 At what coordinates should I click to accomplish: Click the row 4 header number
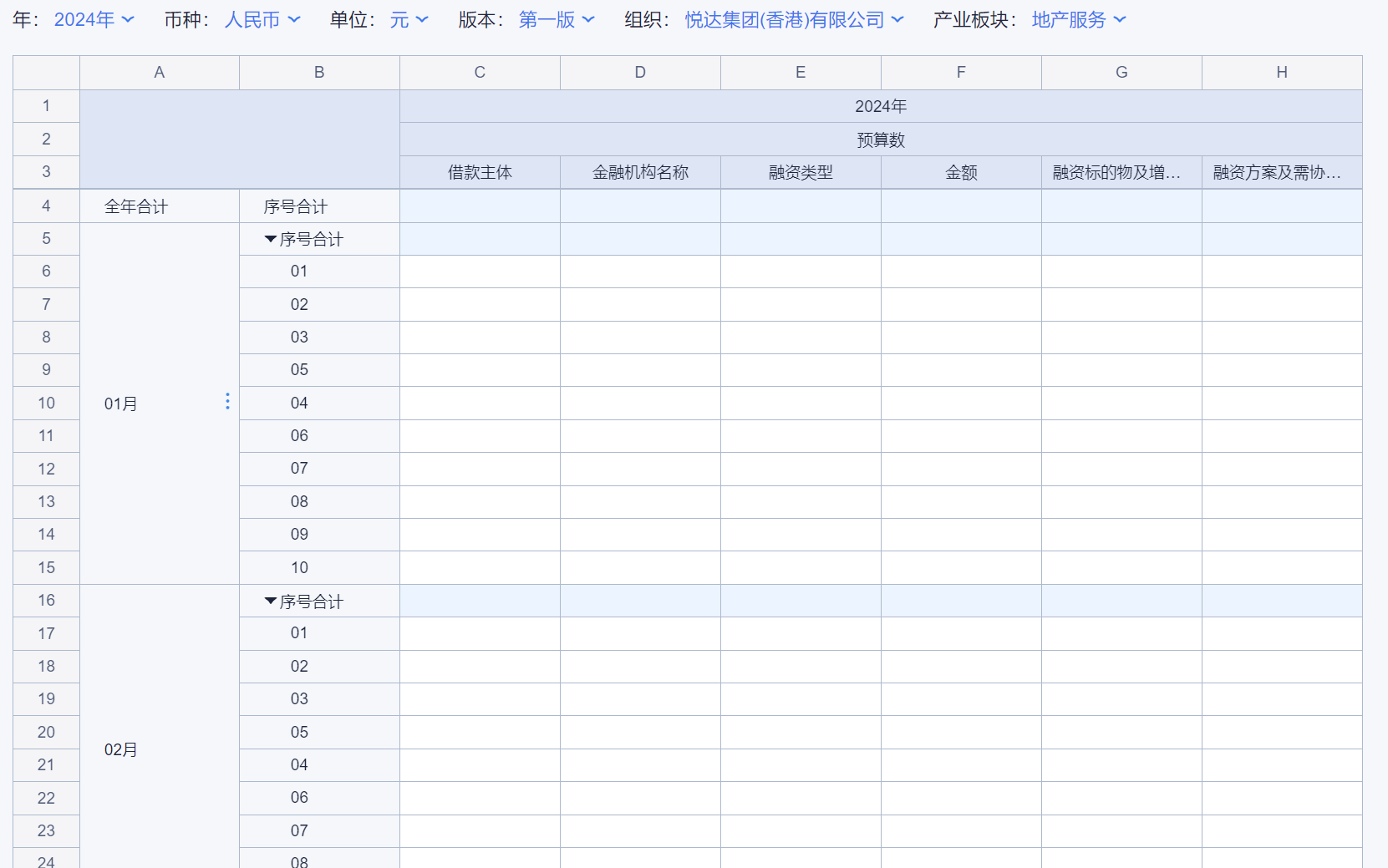pyautogui.click(x=46, y=206)
